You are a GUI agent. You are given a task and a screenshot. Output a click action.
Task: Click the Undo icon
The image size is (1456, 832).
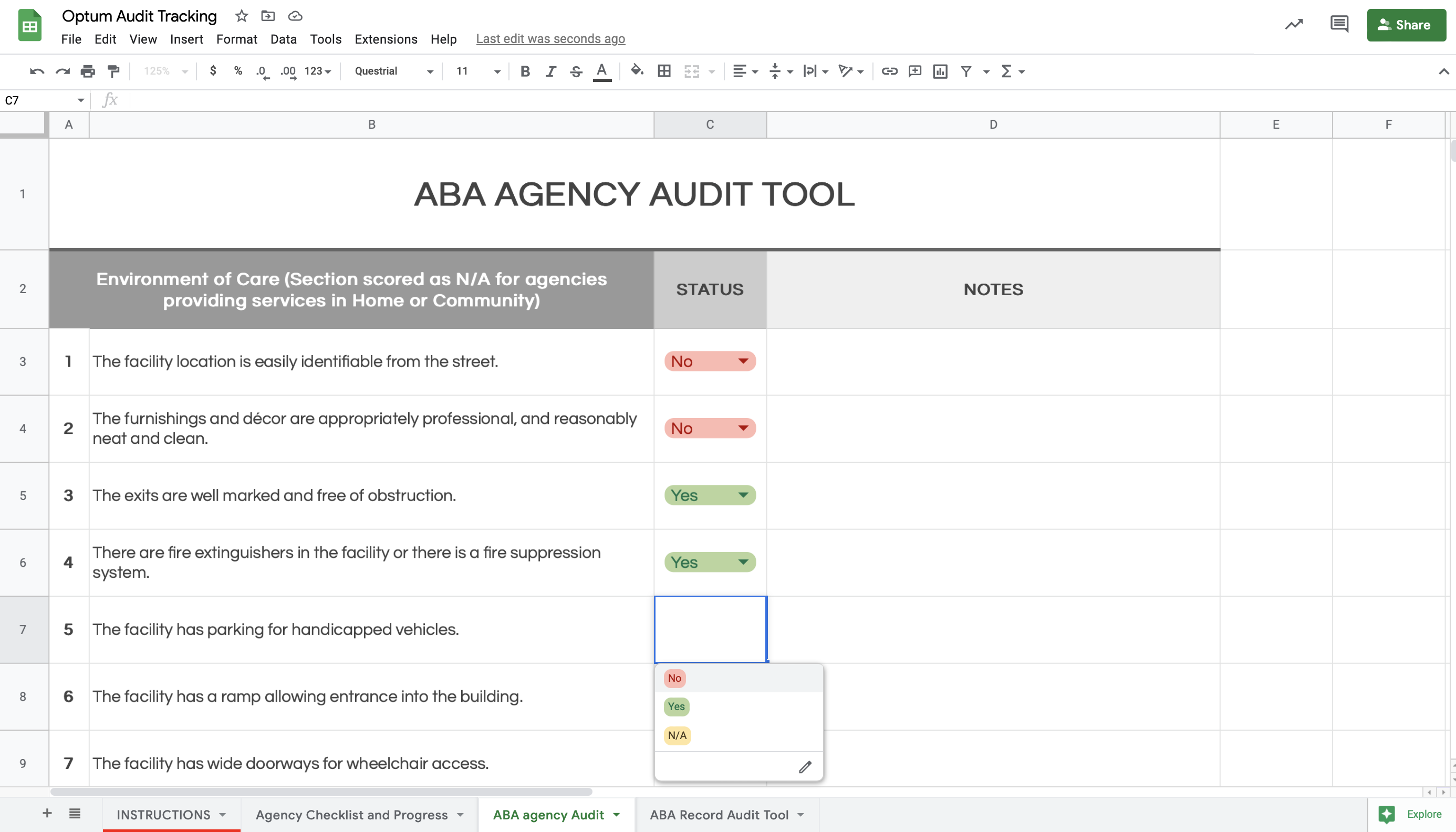point(36,71)
